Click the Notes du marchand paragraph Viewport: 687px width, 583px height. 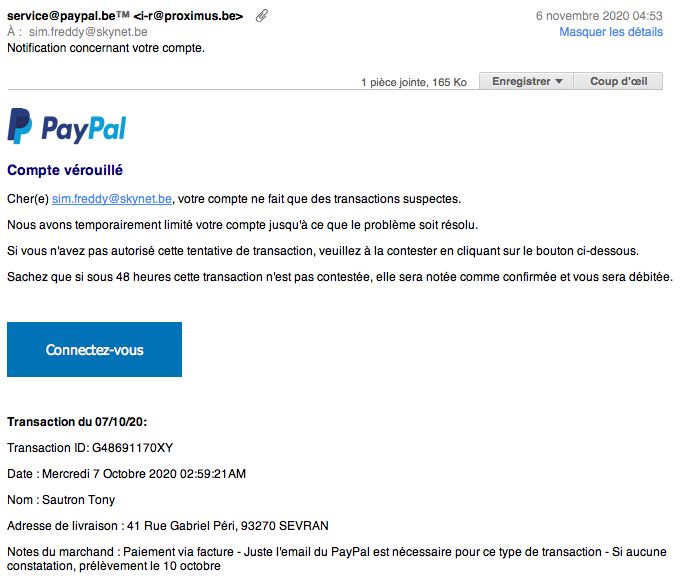click(x=336, y=558)
